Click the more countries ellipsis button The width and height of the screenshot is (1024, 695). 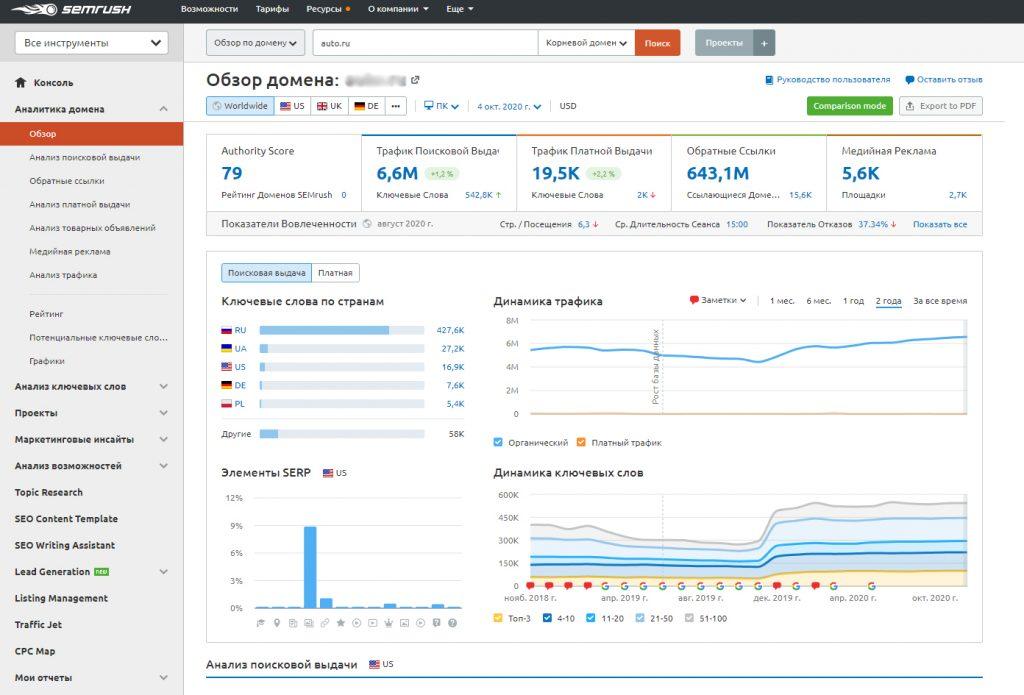point(396,106)
